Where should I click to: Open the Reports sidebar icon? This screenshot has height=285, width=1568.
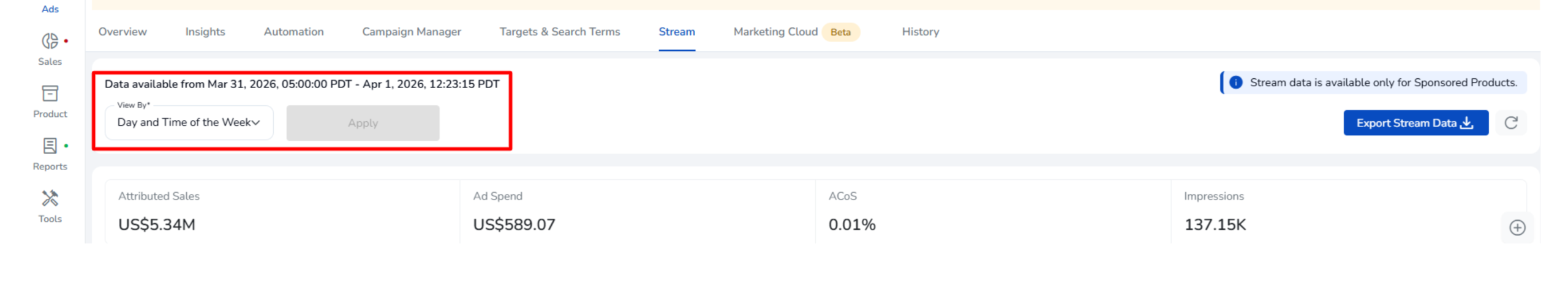[x=50, y=146]
